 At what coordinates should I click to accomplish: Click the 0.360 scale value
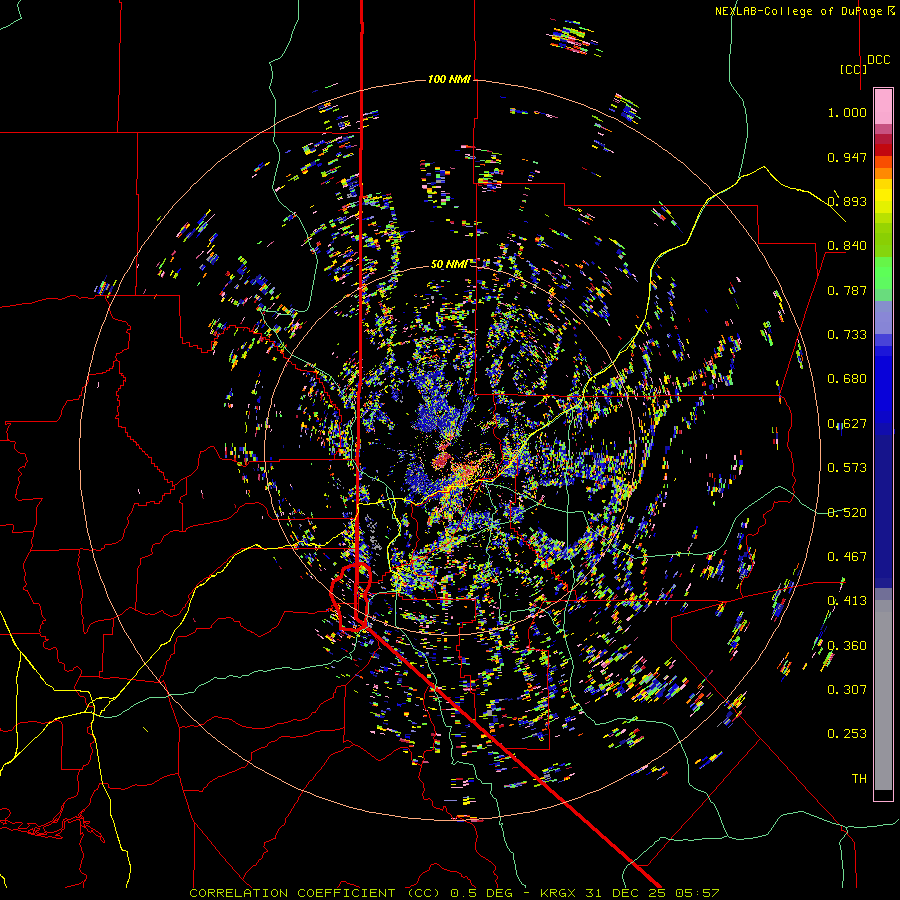tap(847, 646)
